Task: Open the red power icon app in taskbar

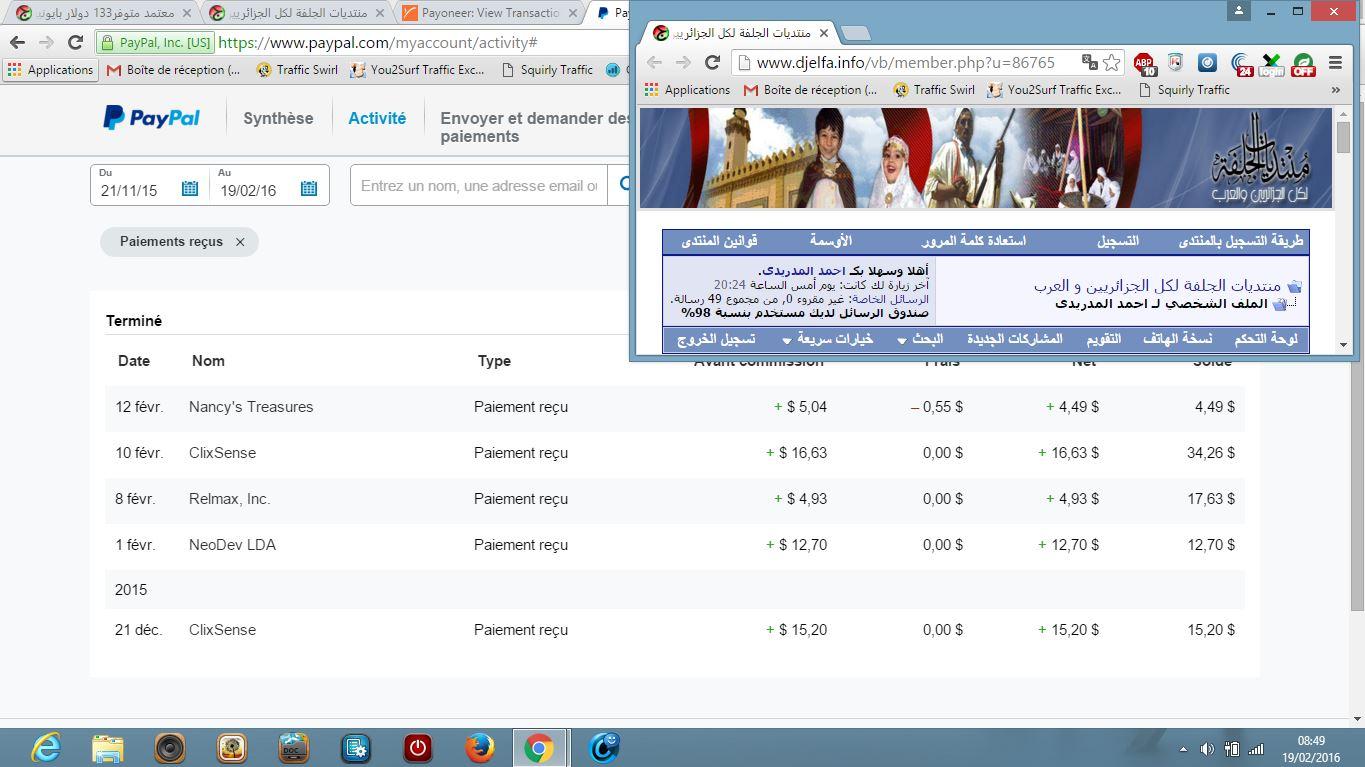Action: point(418,747)
